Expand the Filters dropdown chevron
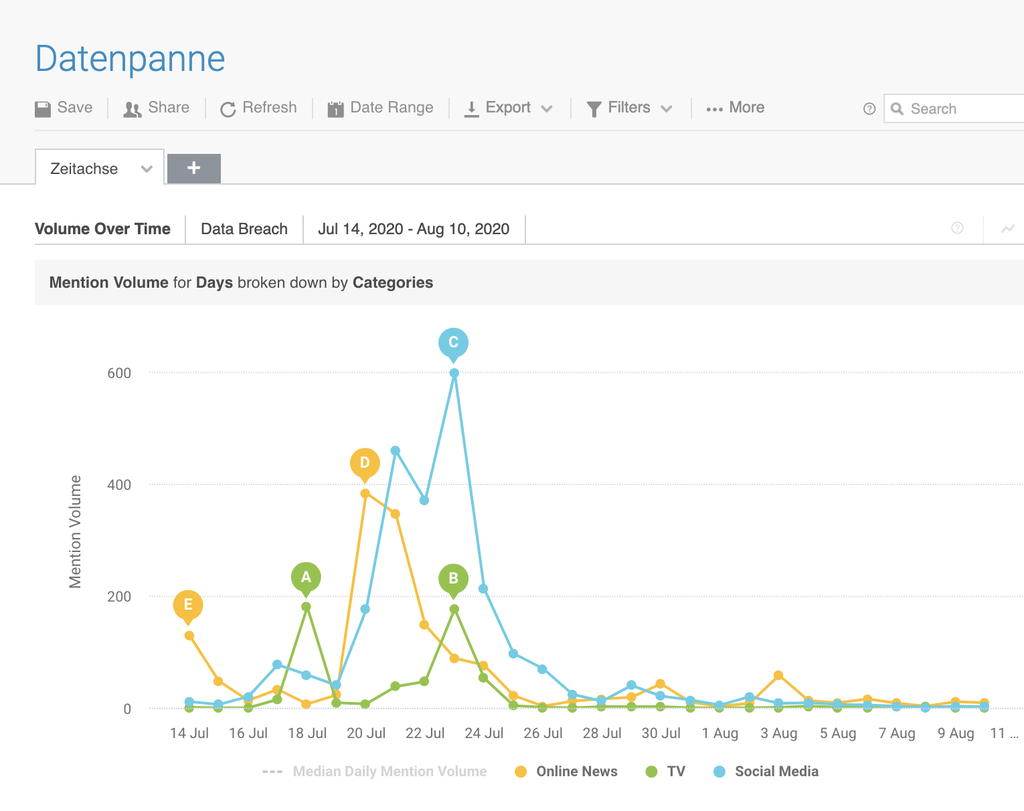The image size is (1024, 811). (667, 109)
